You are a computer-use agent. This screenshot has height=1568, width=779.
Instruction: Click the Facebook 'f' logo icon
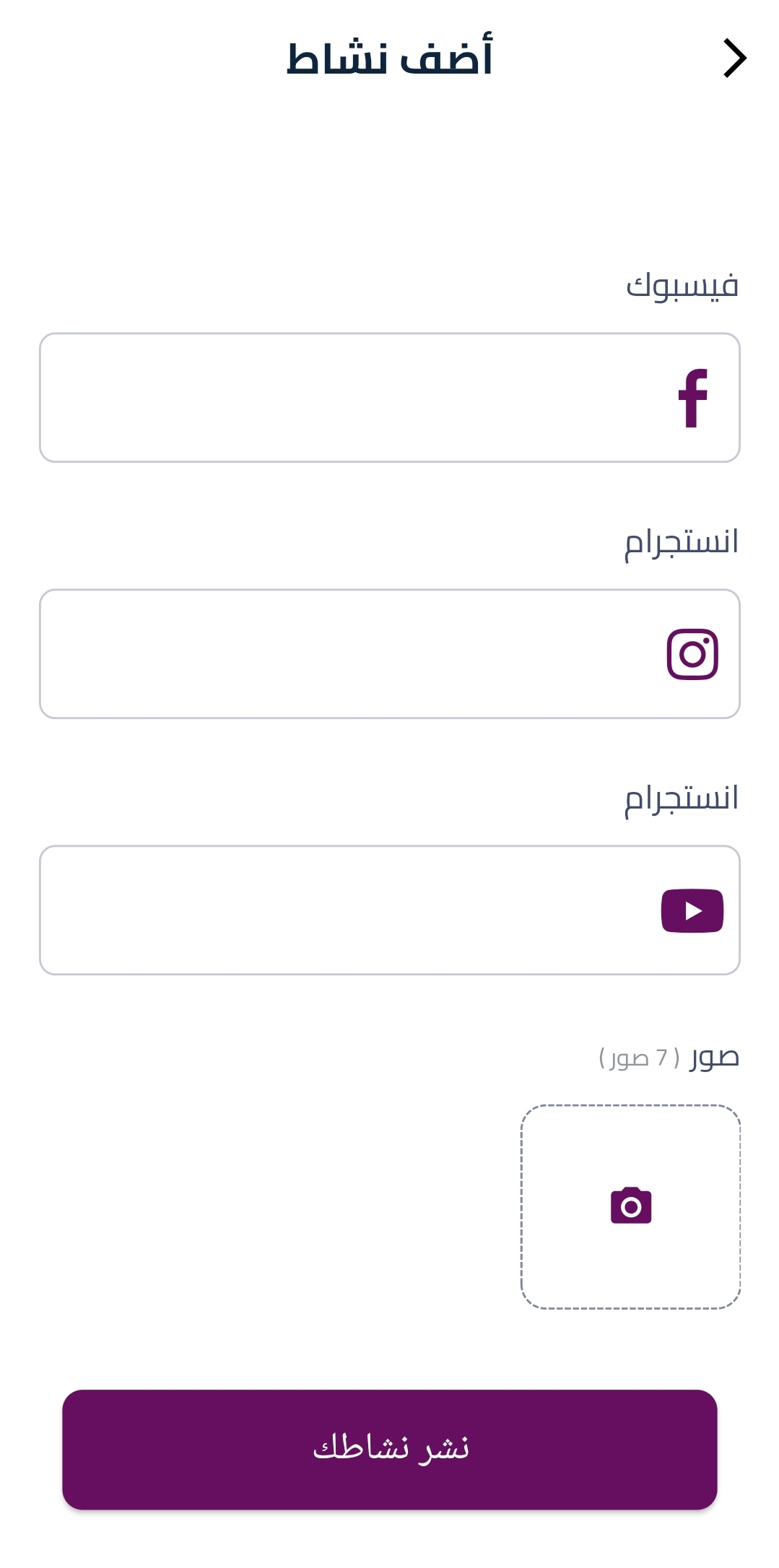[692, 398]
